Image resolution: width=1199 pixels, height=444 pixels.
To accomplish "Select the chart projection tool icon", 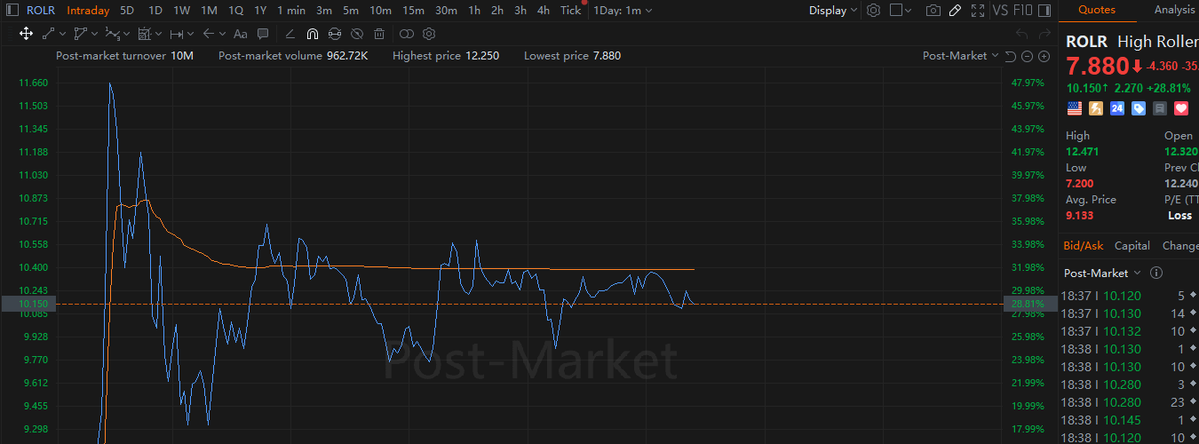I will coord(144,34).
